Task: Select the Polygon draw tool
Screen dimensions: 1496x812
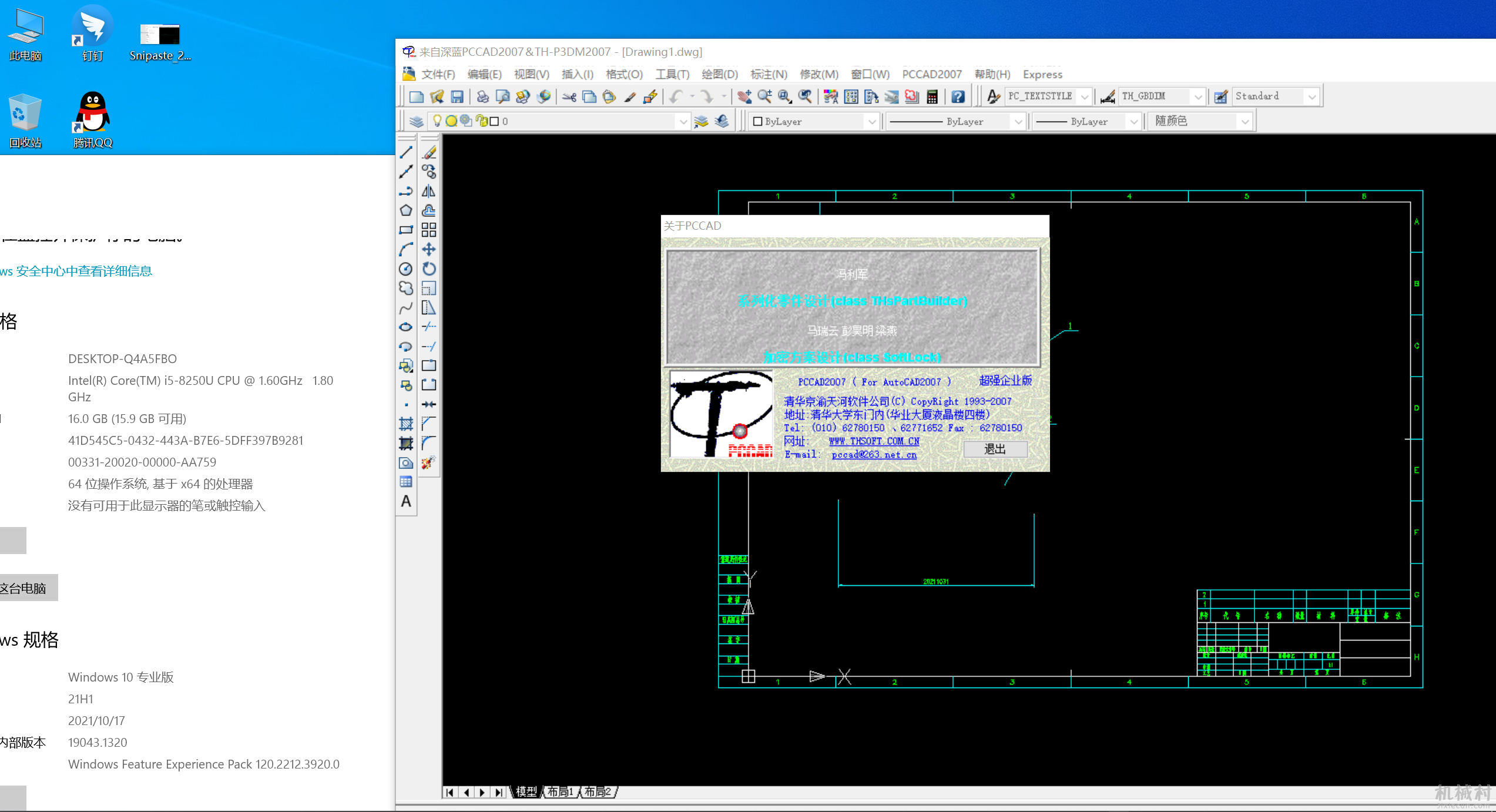Action: click(x=406, y=210)
